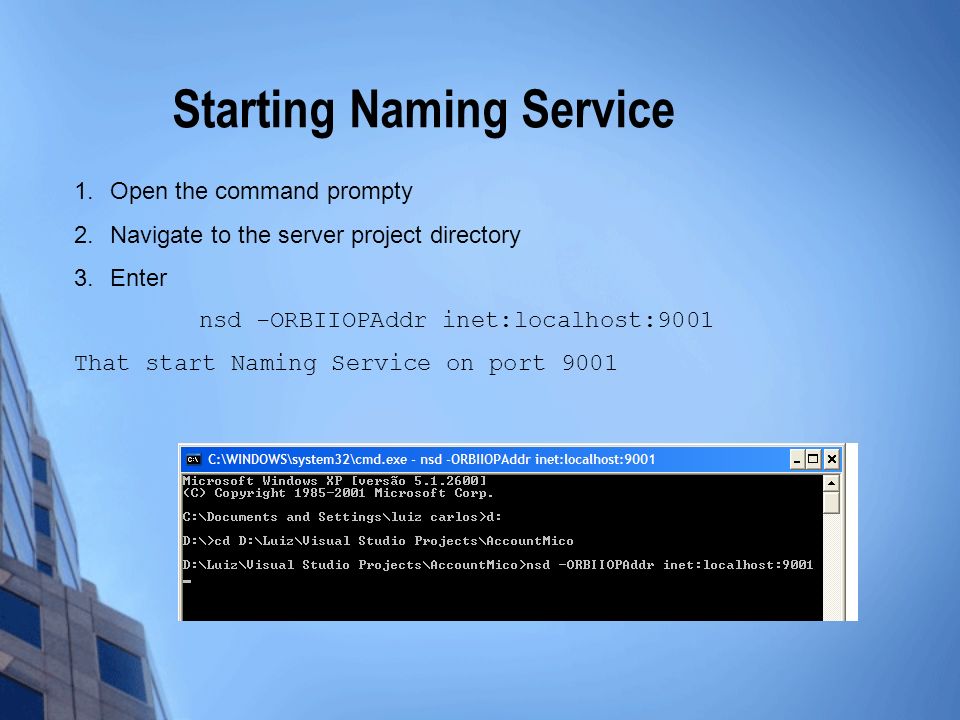Click the console line running nsd in AccountMico
The width and height of the screenshot is (960, 720).
click(x=498, y=564)
